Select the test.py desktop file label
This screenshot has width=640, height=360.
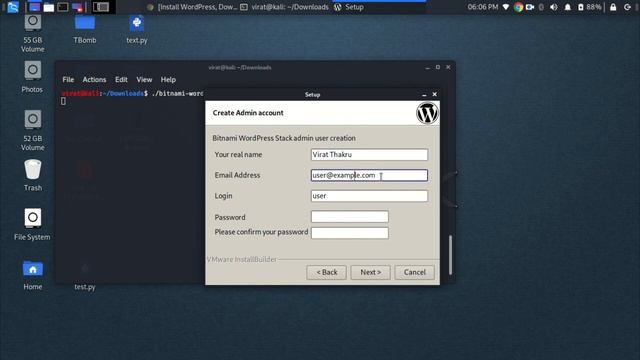[x=85, y=287]
